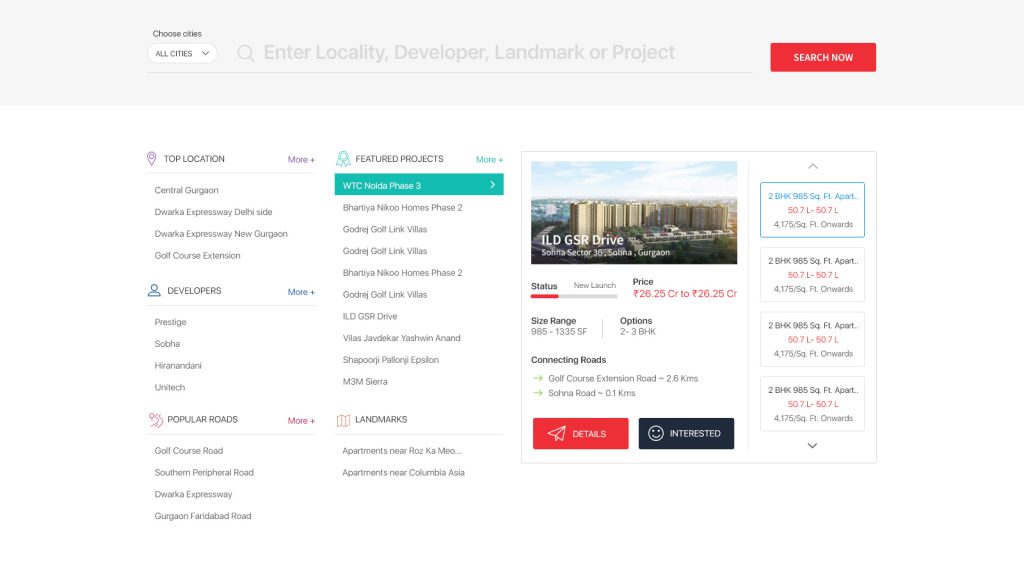Open Golf Course Extension location
This screenshot has width=1024, height=576.
click(x=197, y=255)
